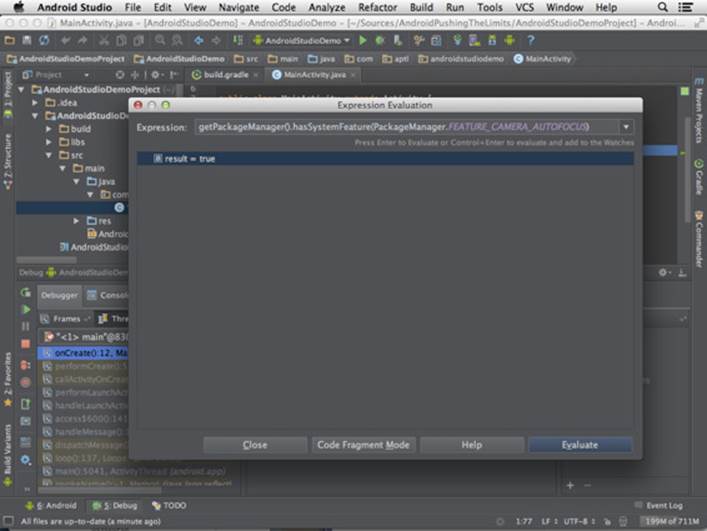707x531 pixels.
Task: Open the AVD Manager Android icon
Action: tap(510, 41)
